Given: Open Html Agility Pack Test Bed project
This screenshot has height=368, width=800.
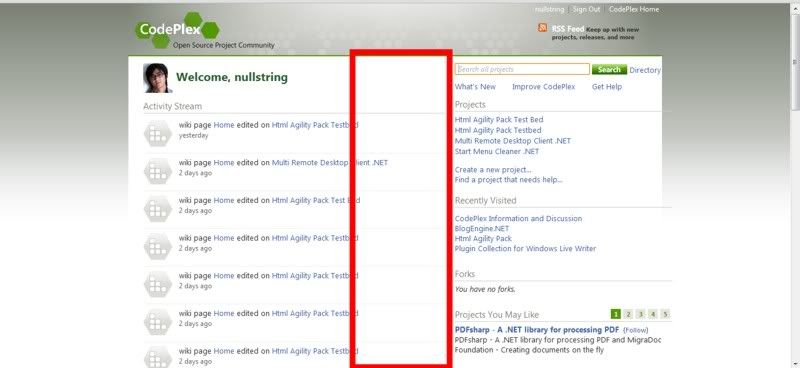Looking at the screenshot, I should (x=499, y=120).
